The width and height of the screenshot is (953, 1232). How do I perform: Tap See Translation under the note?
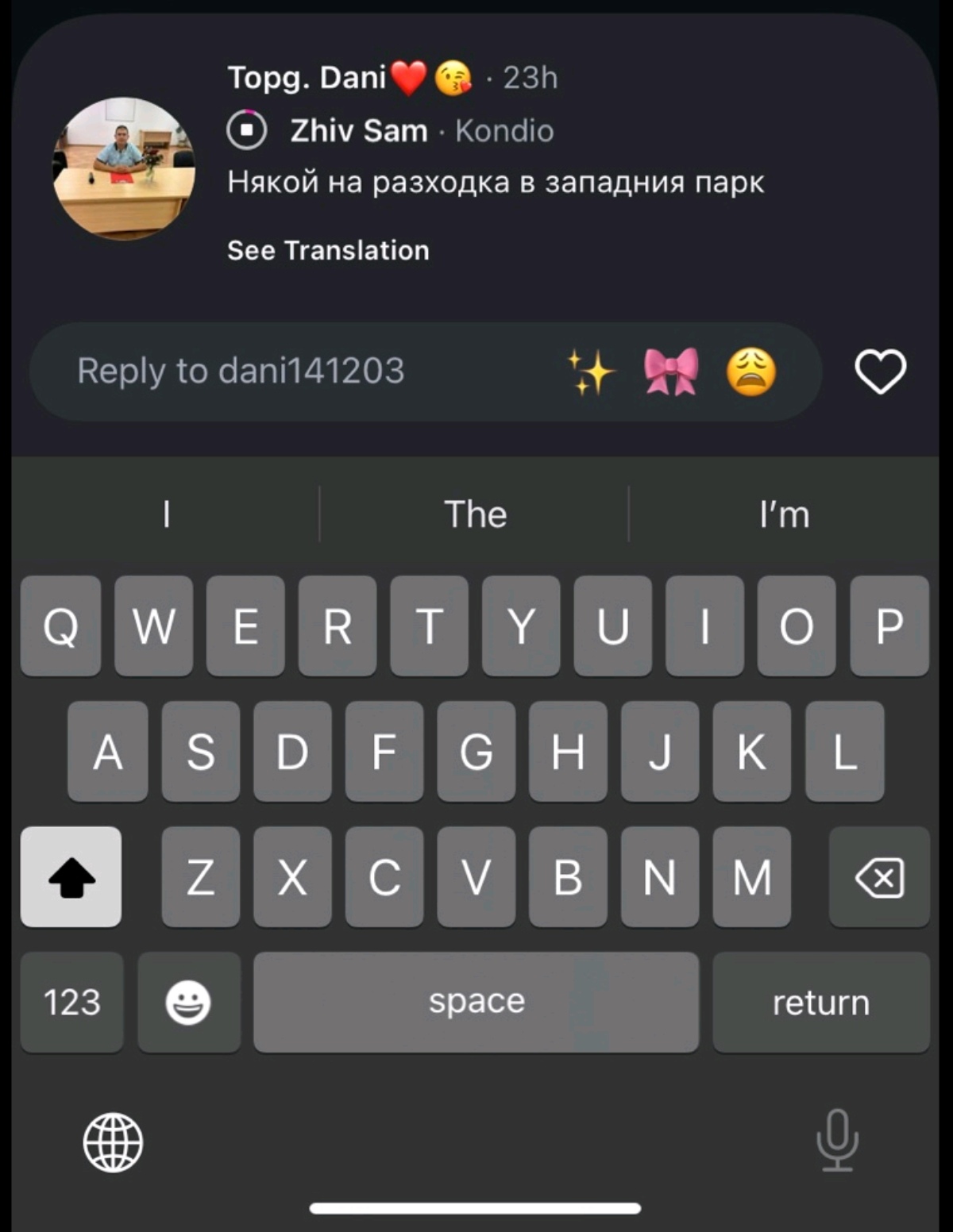tap(328, 251)
